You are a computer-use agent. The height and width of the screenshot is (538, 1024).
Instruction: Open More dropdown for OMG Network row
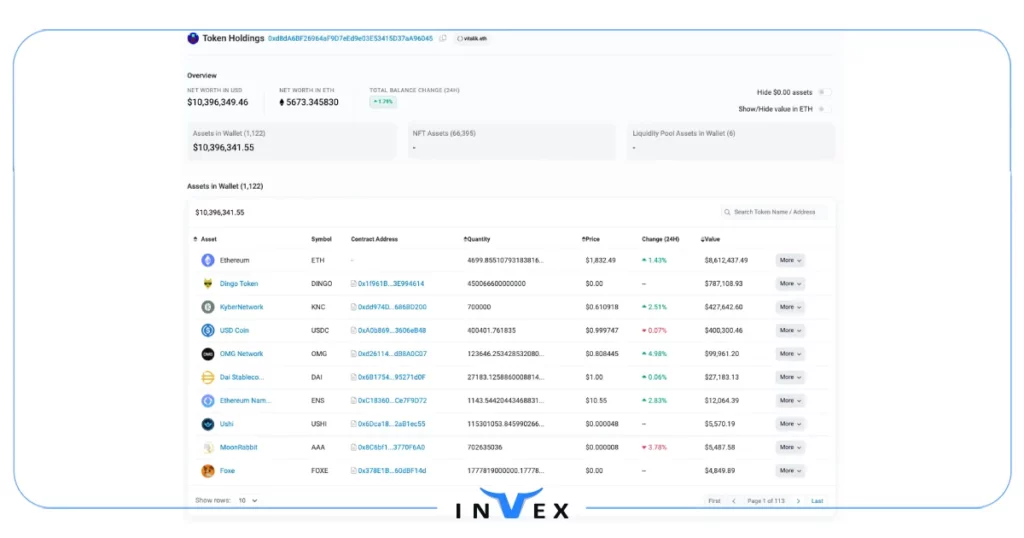(x=790, y=354)
